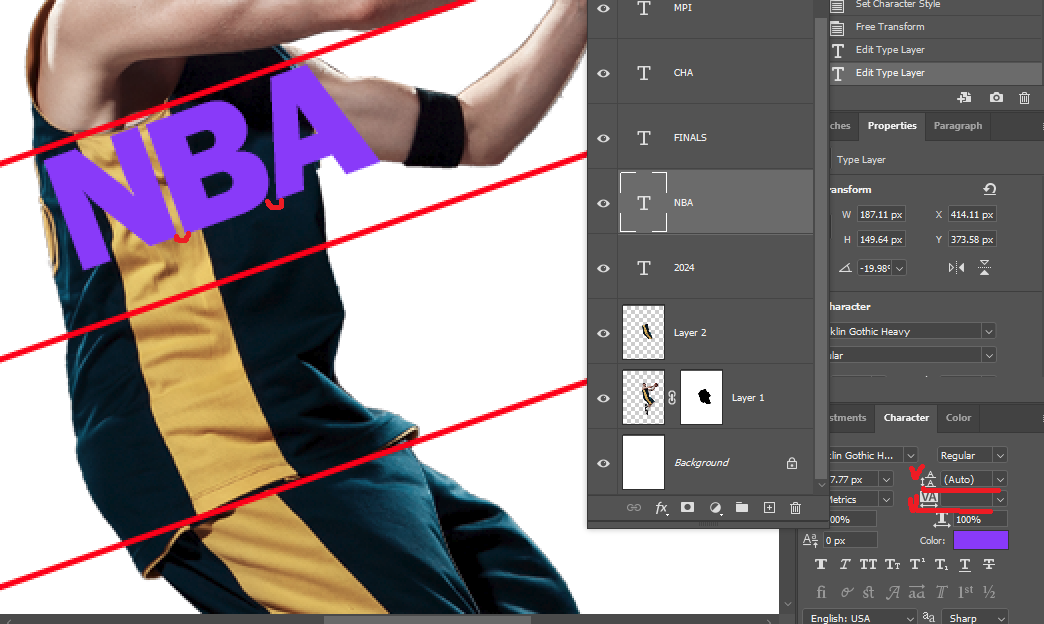Screen dimensions: 1044x624
Task: Switch to the Properties tab
Action: 892,126
